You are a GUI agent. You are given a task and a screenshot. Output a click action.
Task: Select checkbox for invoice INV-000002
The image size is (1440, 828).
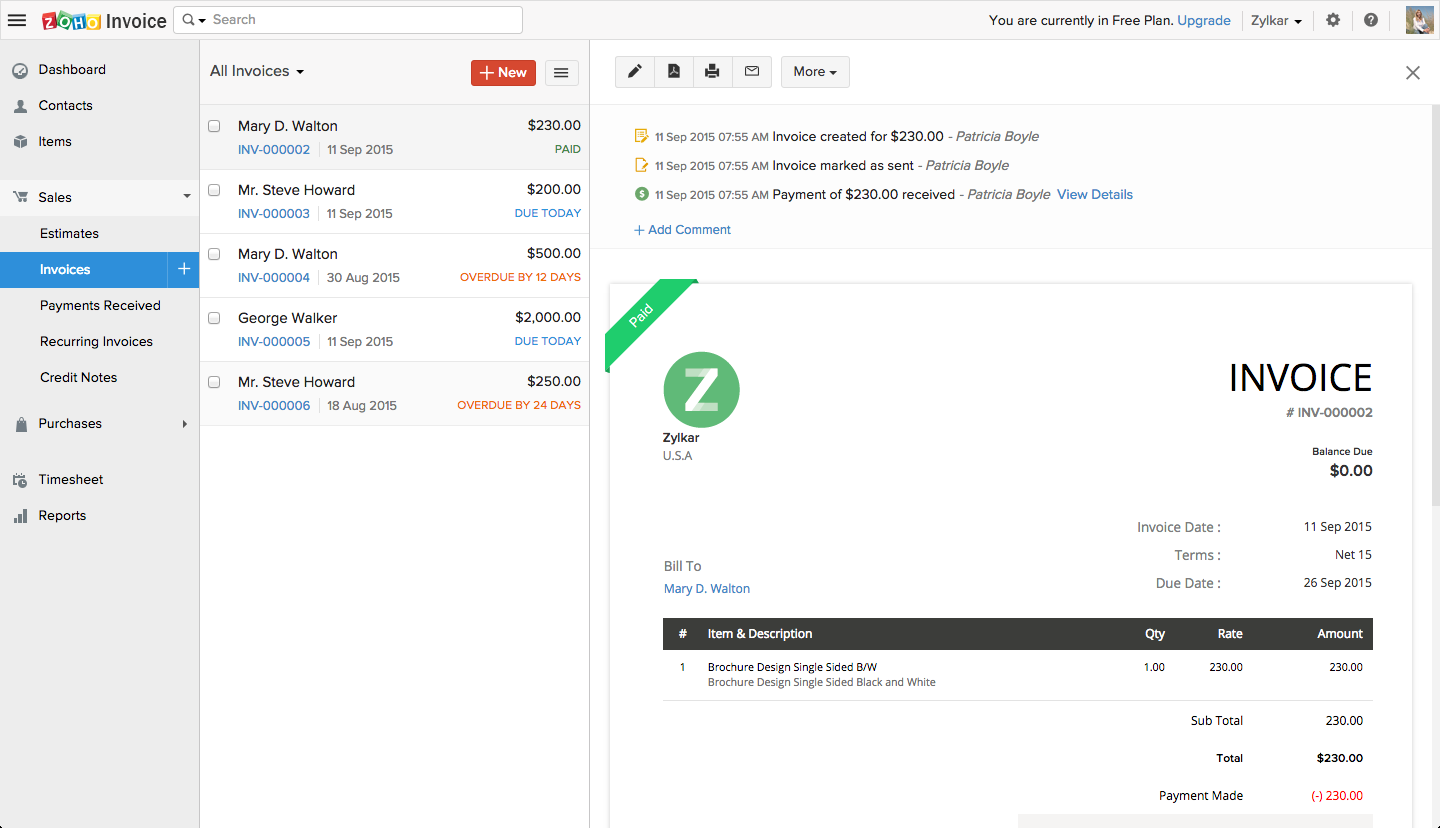pos(214,126)
